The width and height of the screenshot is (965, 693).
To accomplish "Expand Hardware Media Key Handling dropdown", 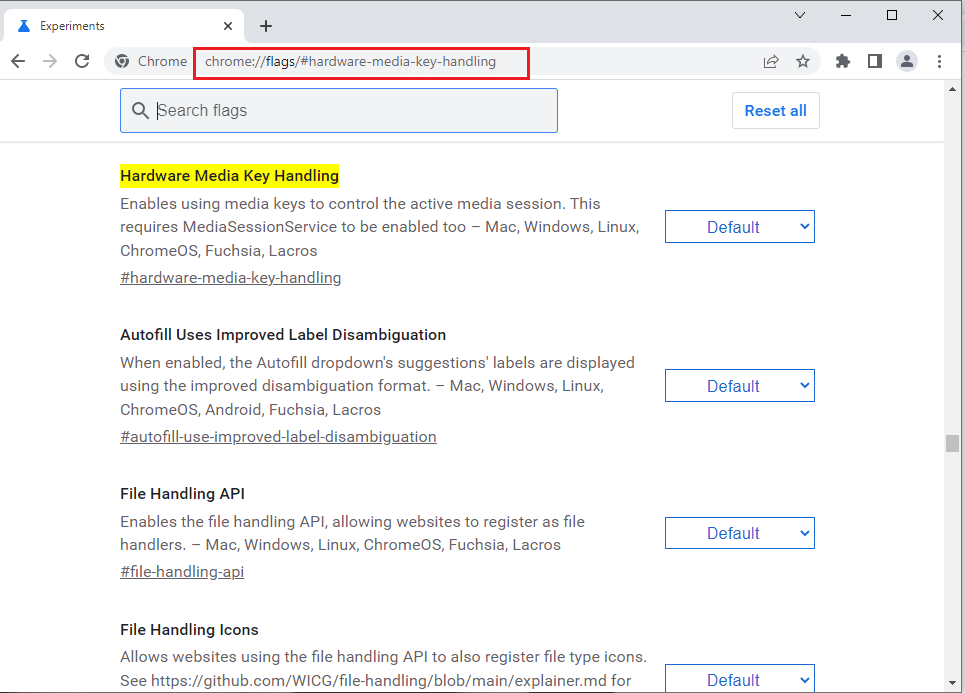I will tap(740, 227).
